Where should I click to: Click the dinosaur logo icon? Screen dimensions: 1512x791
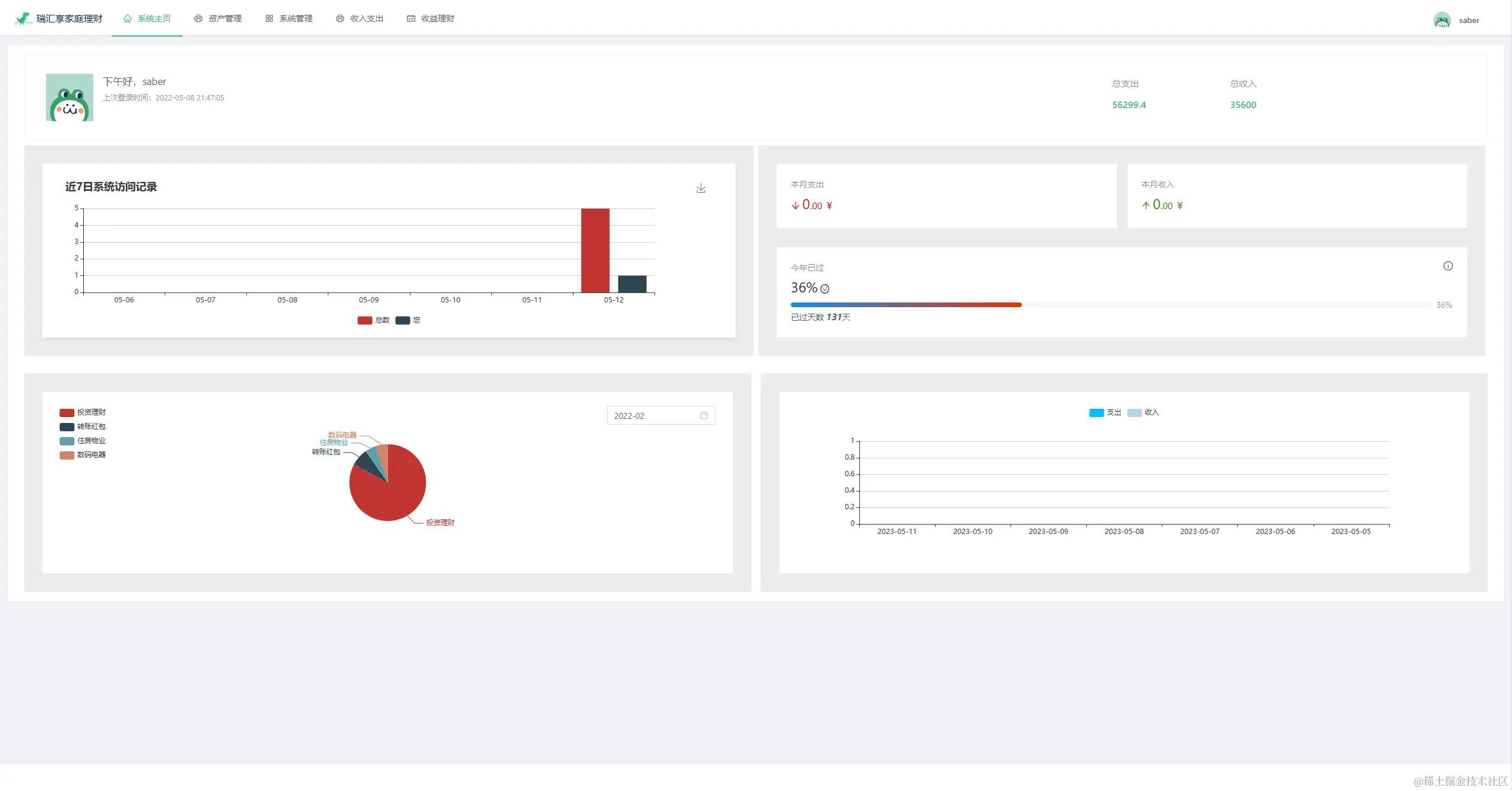(22, 19)
